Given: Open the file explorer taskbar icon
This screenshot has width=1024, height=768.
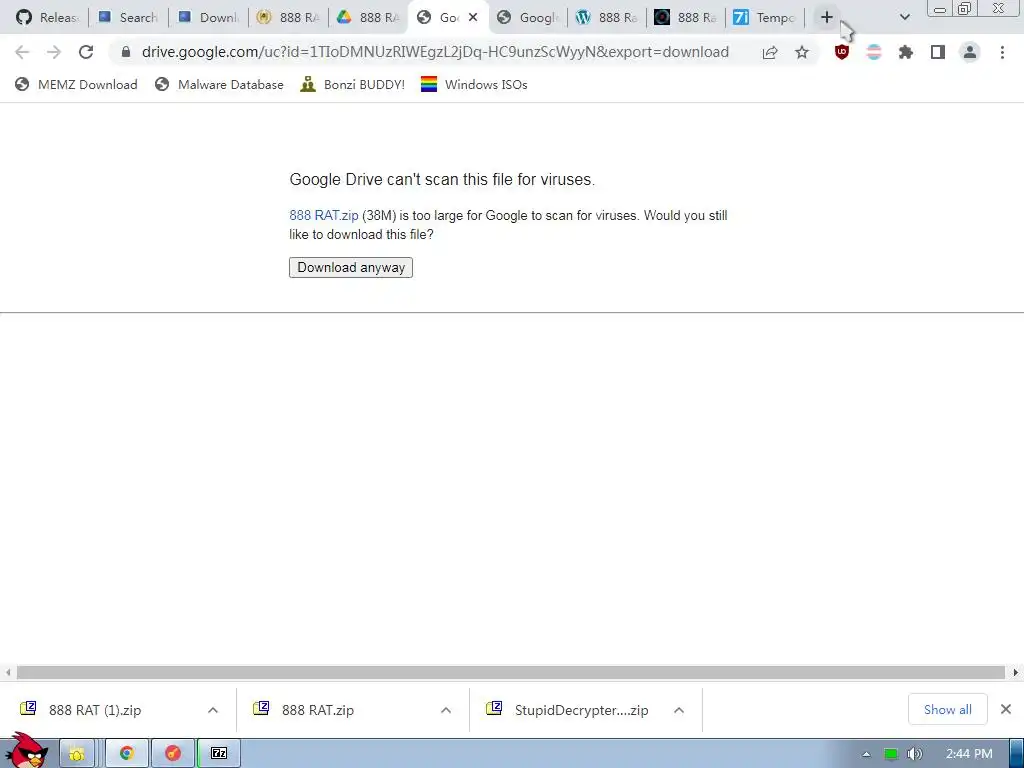Looking at the screenshot, I should 77,754.
